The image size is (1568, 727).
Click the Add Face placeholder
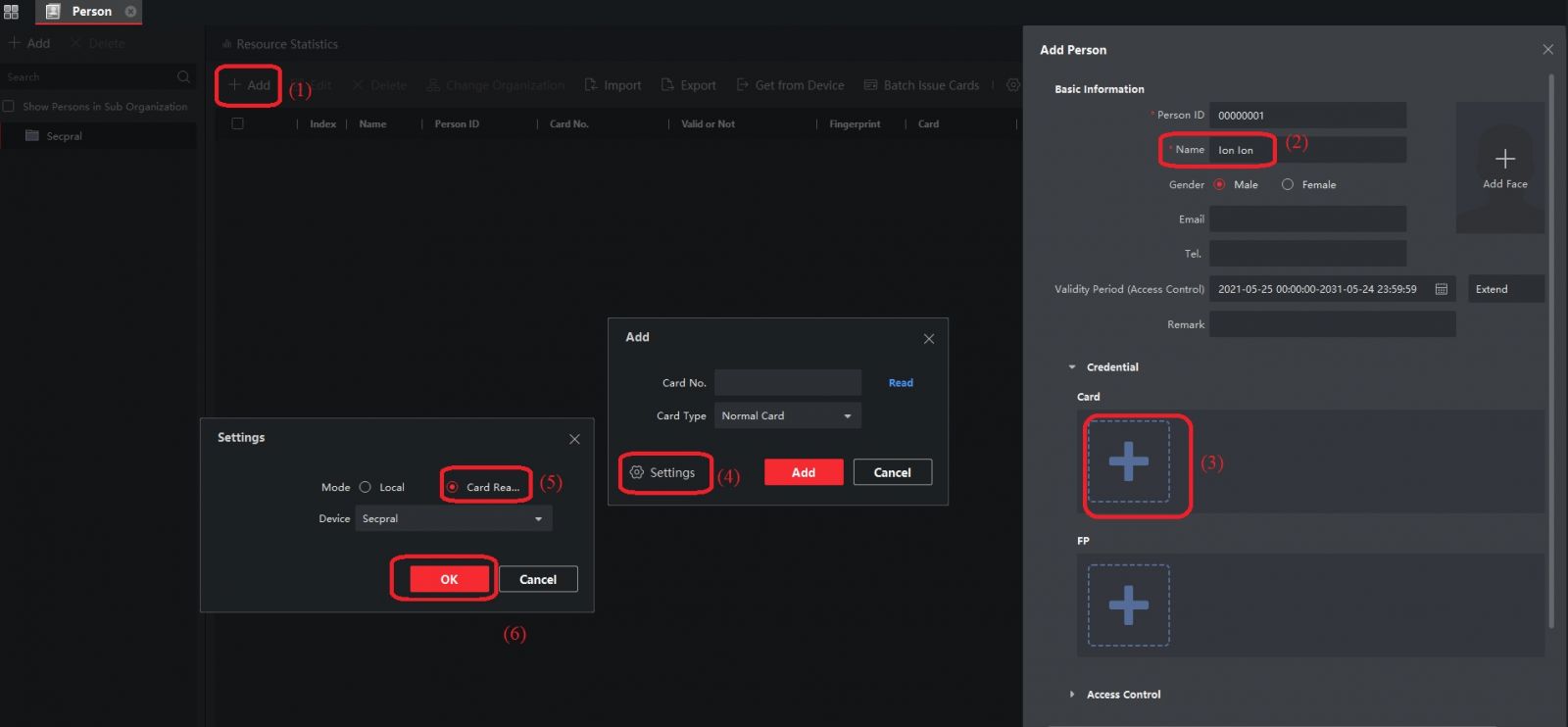pos(1504,168)
